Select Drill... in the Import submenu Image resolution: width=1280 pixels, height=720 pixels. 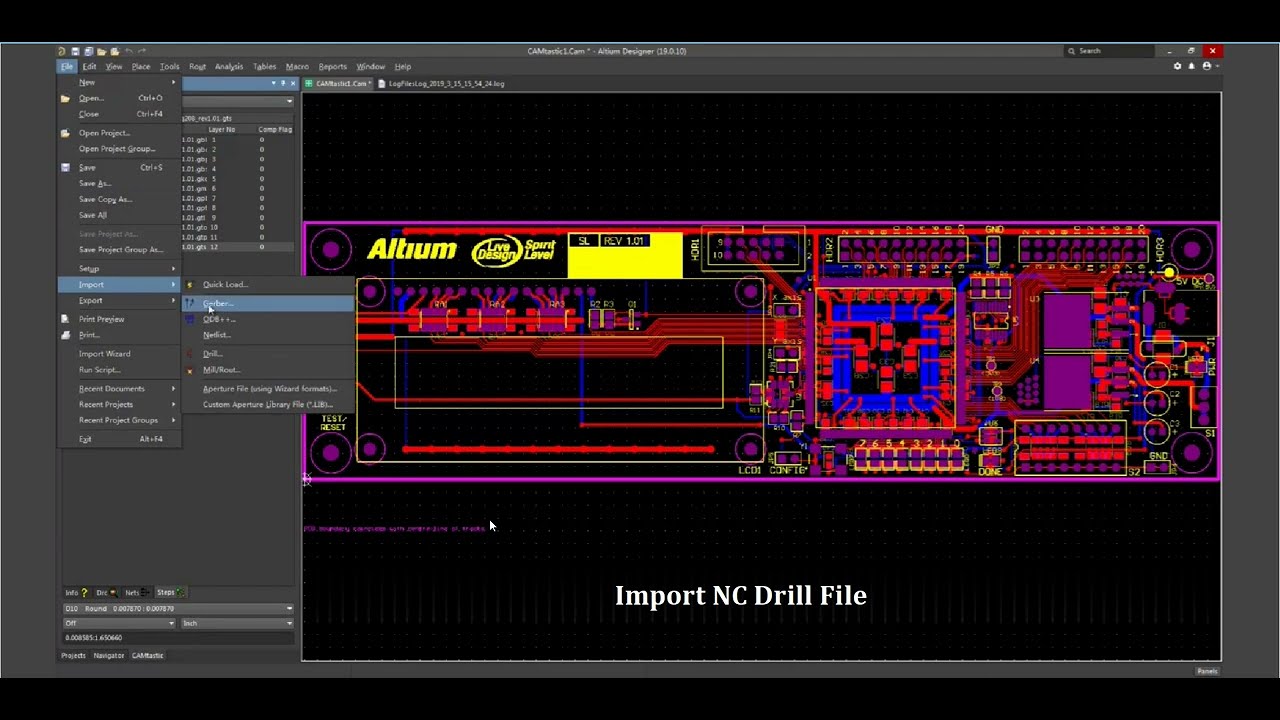tap(268, 353)
